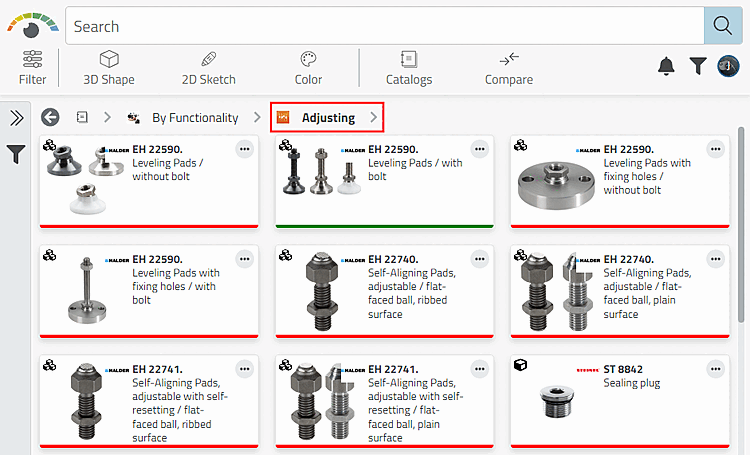Select the 3D Shape search tool
Image resolution: width=750 pixels, height=455 pixels.
click(x=108, y=67)
